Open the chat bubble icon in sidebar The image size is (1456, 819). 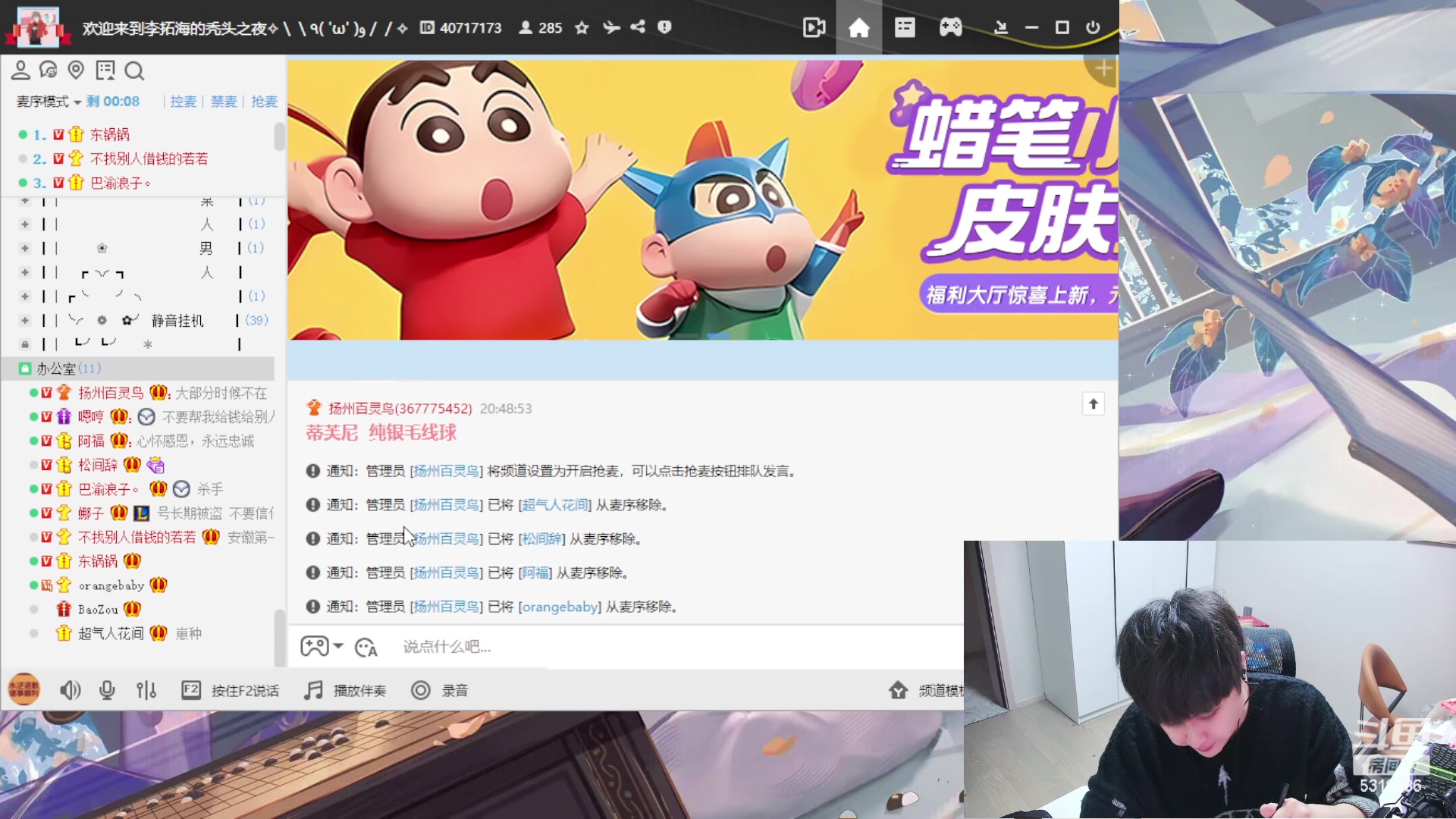pos(49,71)
